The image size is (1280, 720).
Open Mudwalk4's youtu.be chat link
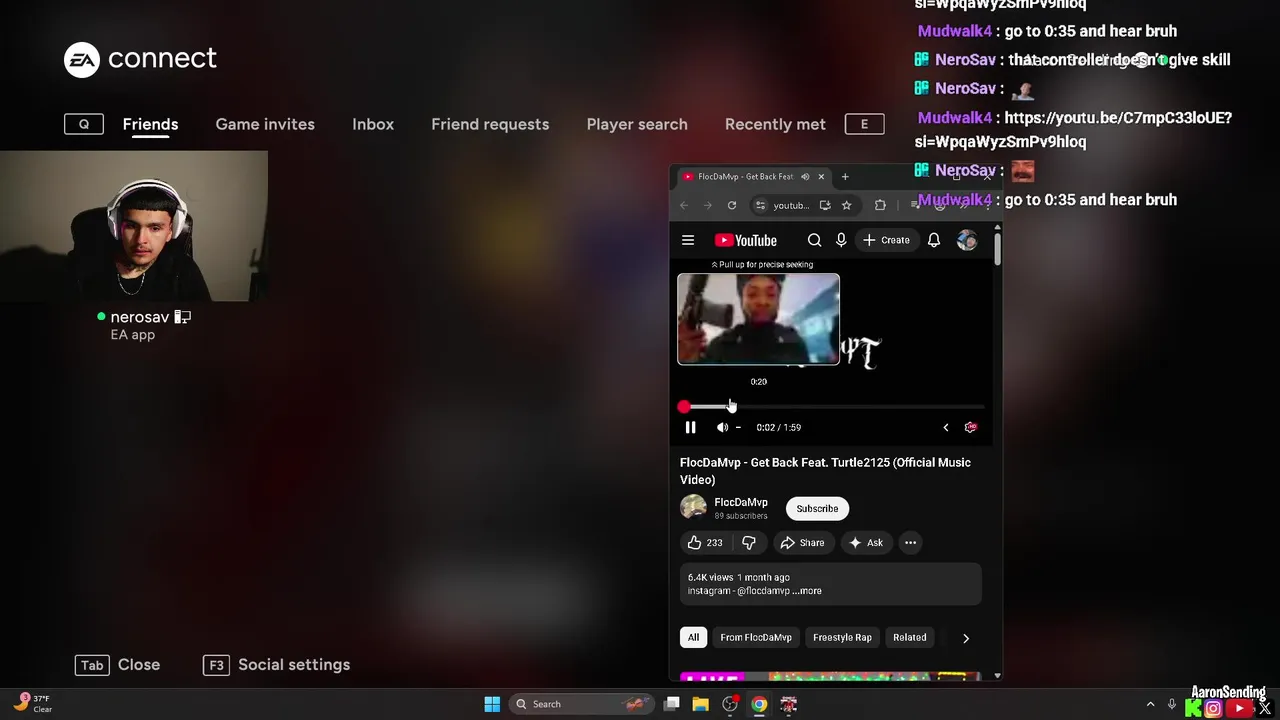point(1073,129)
